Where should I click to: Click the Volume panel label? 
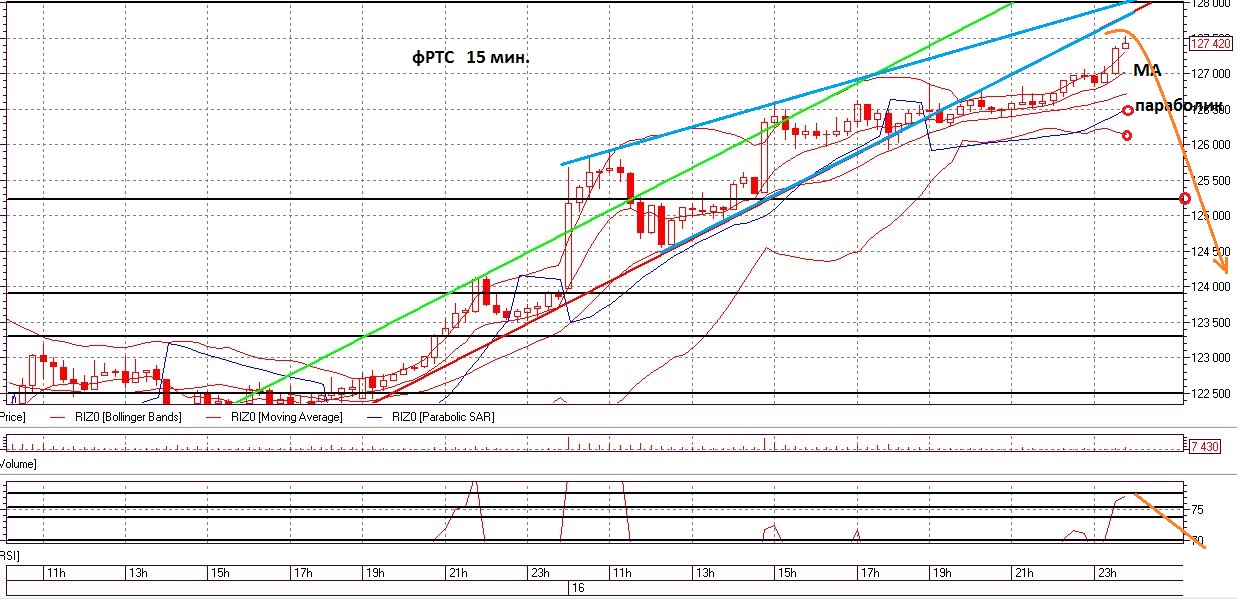[x=18, y=465]
